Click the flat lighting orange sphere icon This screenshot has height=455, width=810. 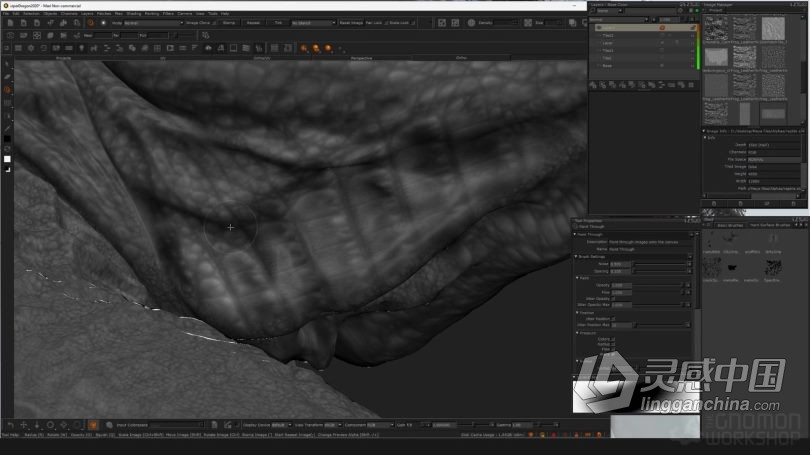(x=304, y=48)
